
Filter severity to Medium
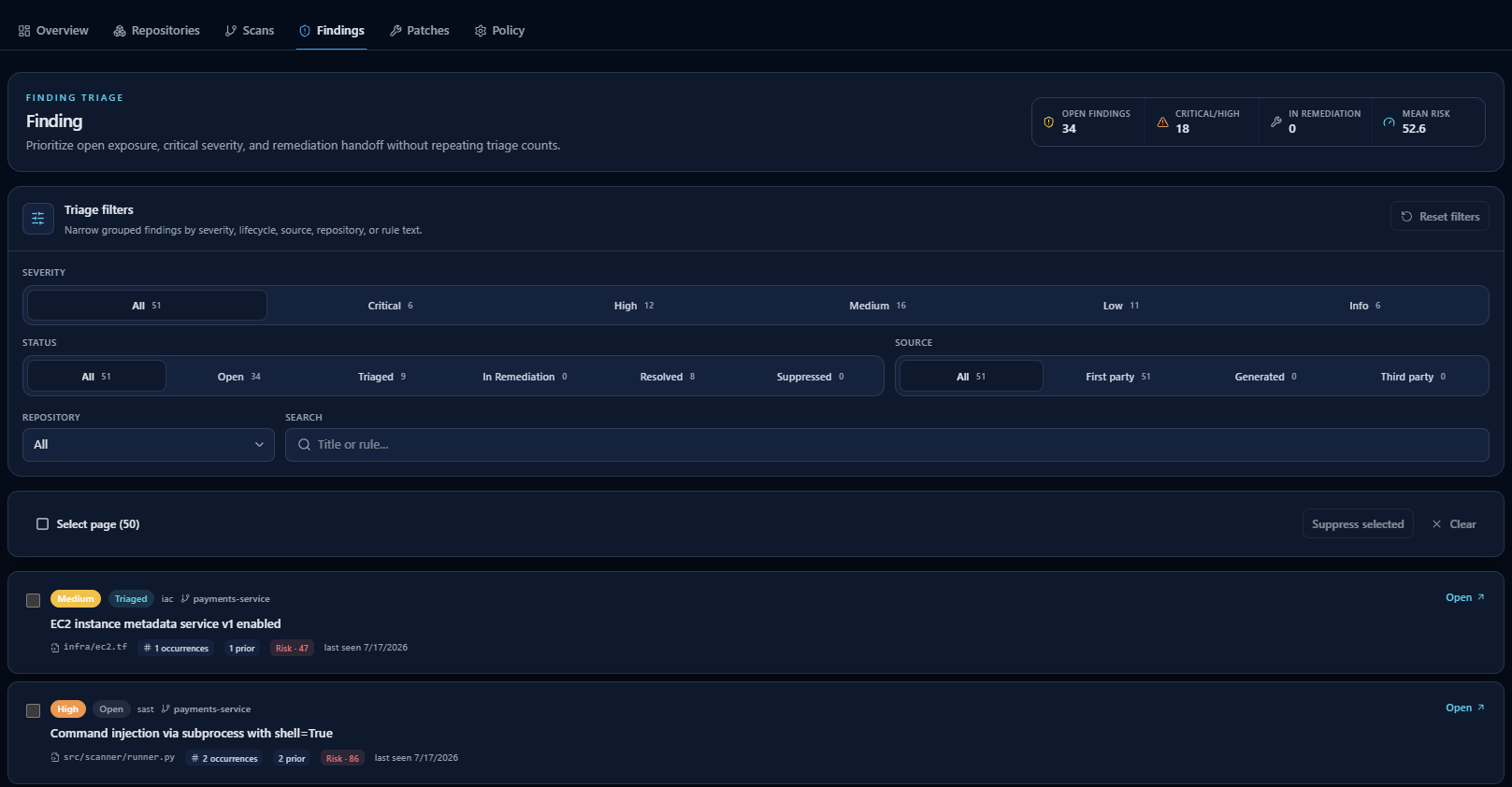tap(878, 306)
